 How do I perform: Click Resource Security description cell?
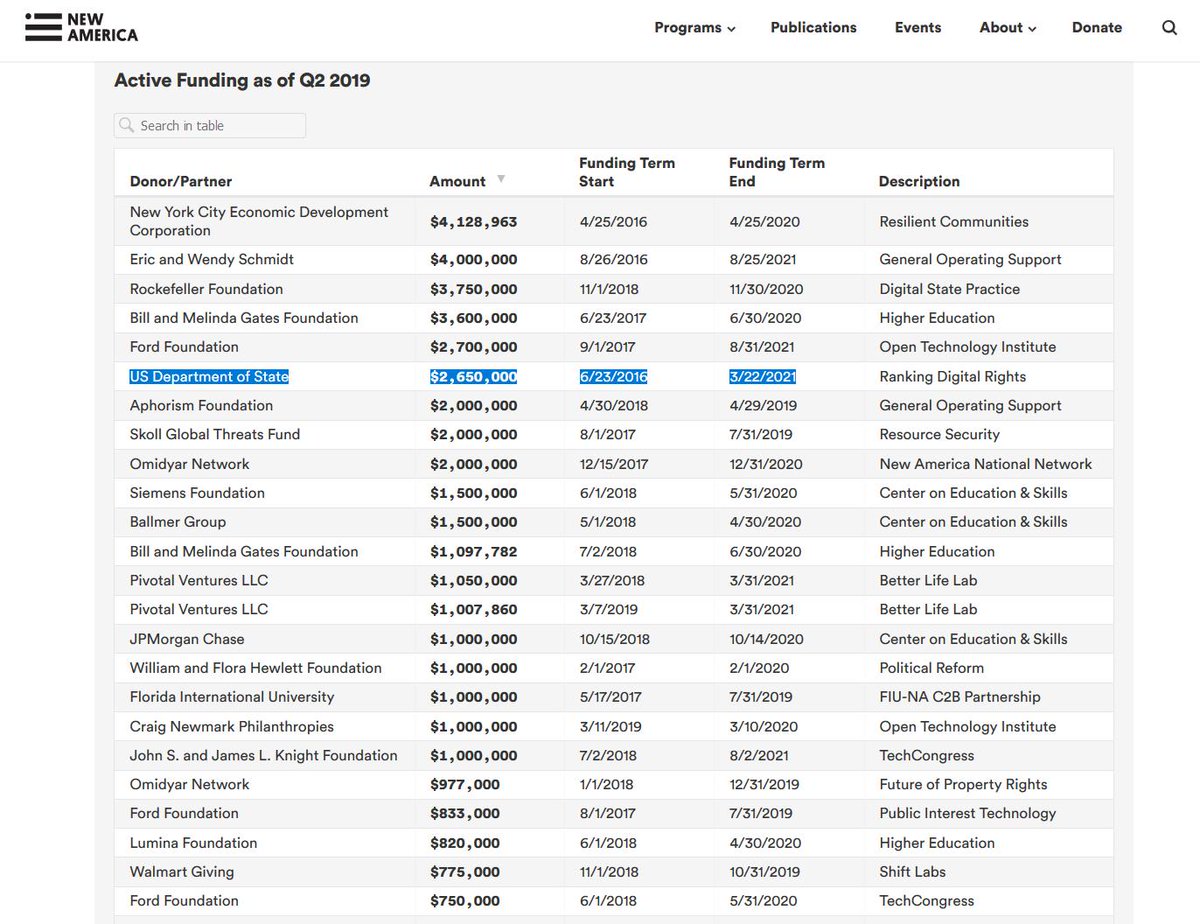pyautogui.click(x=939, y=434)
